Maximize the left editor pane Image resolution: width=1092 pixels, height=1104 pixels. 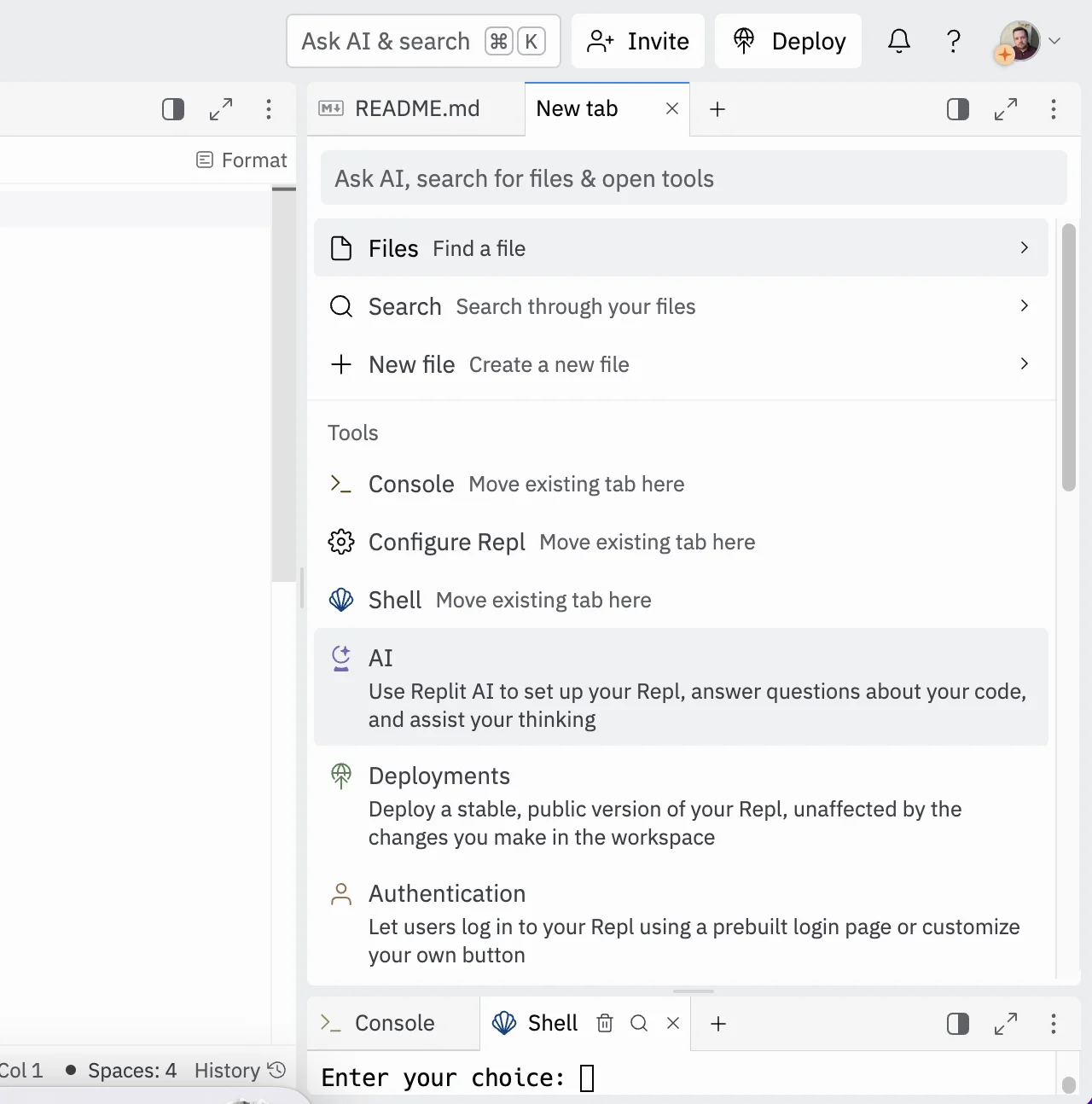(x=221, y=109)
